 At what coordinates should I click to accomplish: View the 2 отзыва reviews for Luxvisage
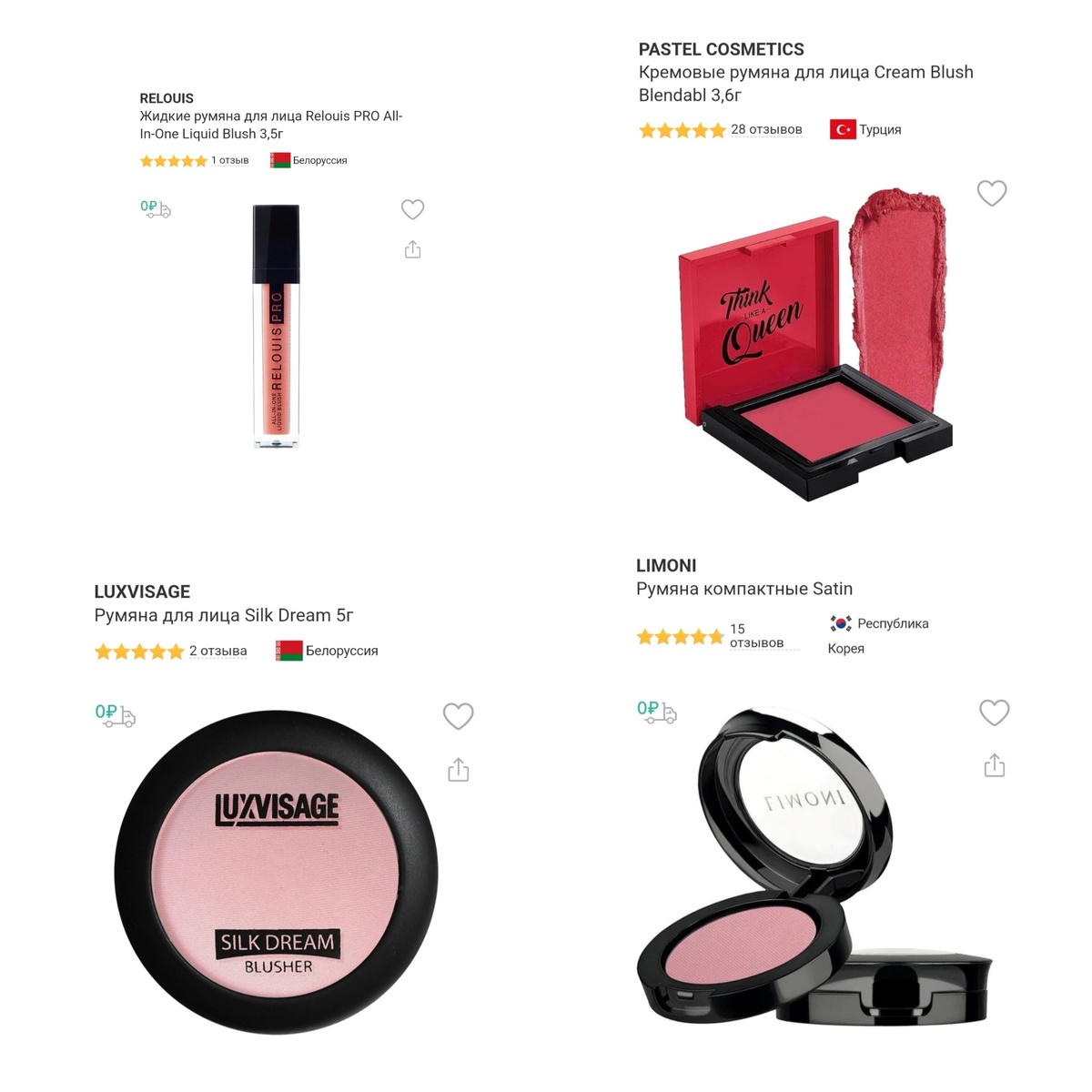(x=218, y=651)
